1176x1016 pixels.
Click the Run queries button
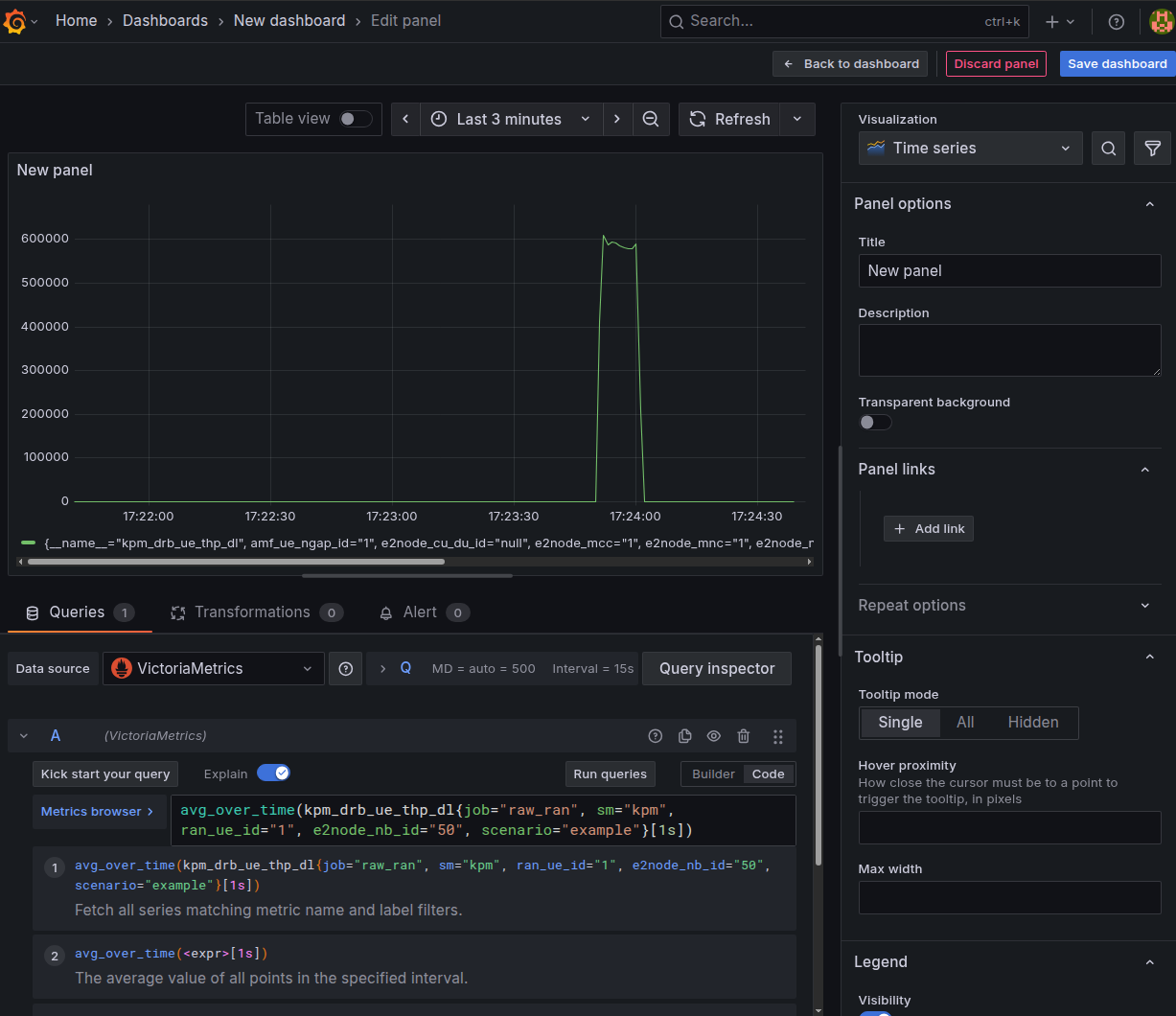point(610,774)
